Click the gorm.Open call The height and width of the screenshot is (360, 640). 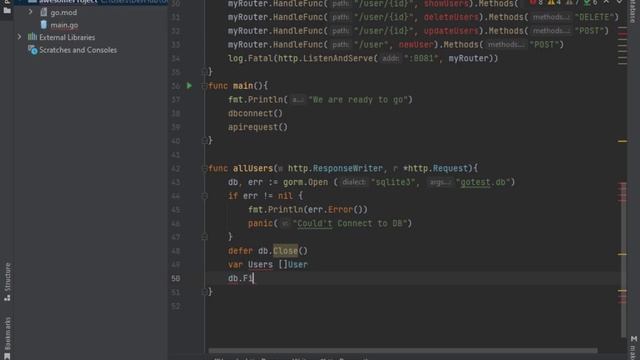tap(305, 182)
